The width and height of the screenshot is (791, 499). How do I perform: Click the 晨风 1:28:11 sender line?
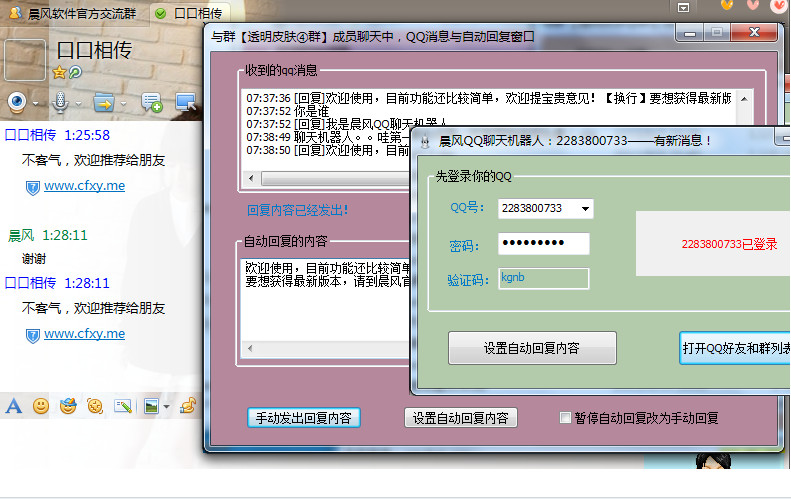(x=48, y=235)
